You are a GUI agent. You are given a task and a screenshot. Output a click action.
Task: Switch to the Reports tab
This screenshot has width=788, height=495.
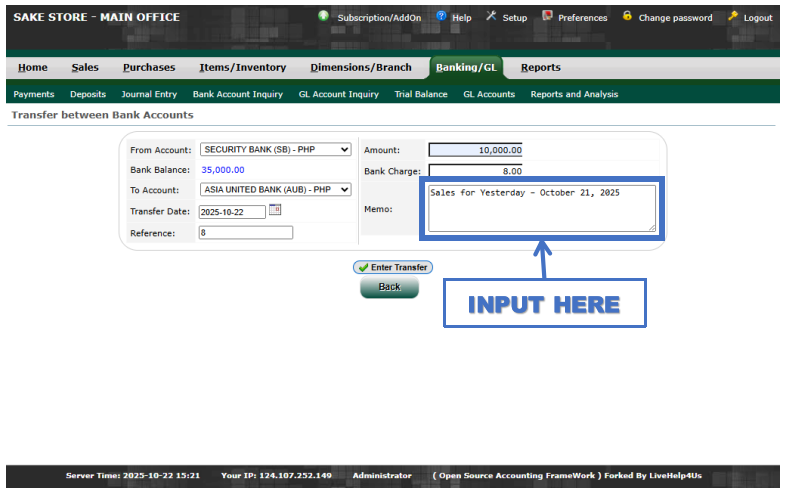540,68
